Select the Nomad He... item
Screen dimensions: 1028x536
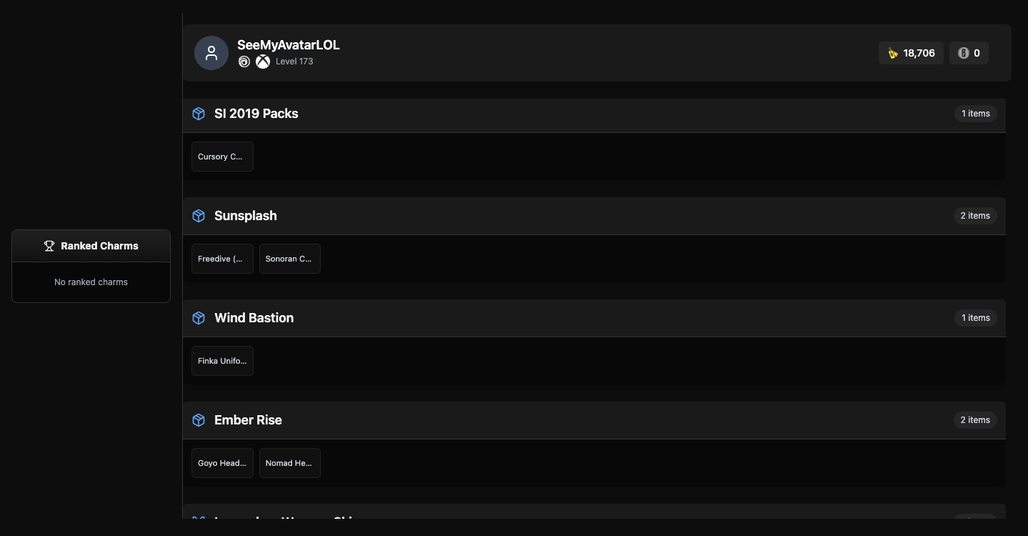290,463
